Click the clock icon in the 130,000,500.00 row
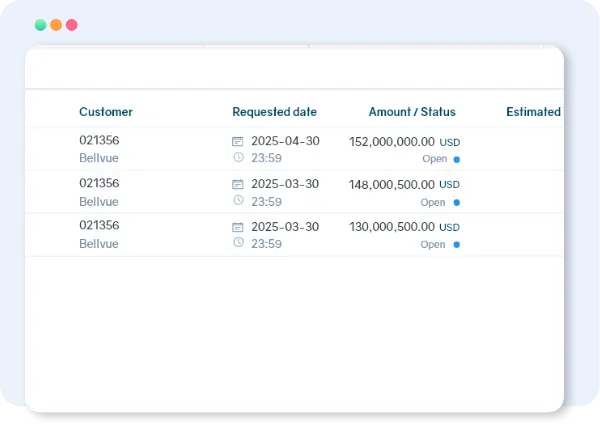The height and width of the screenshot is (431, 600). 238,243
